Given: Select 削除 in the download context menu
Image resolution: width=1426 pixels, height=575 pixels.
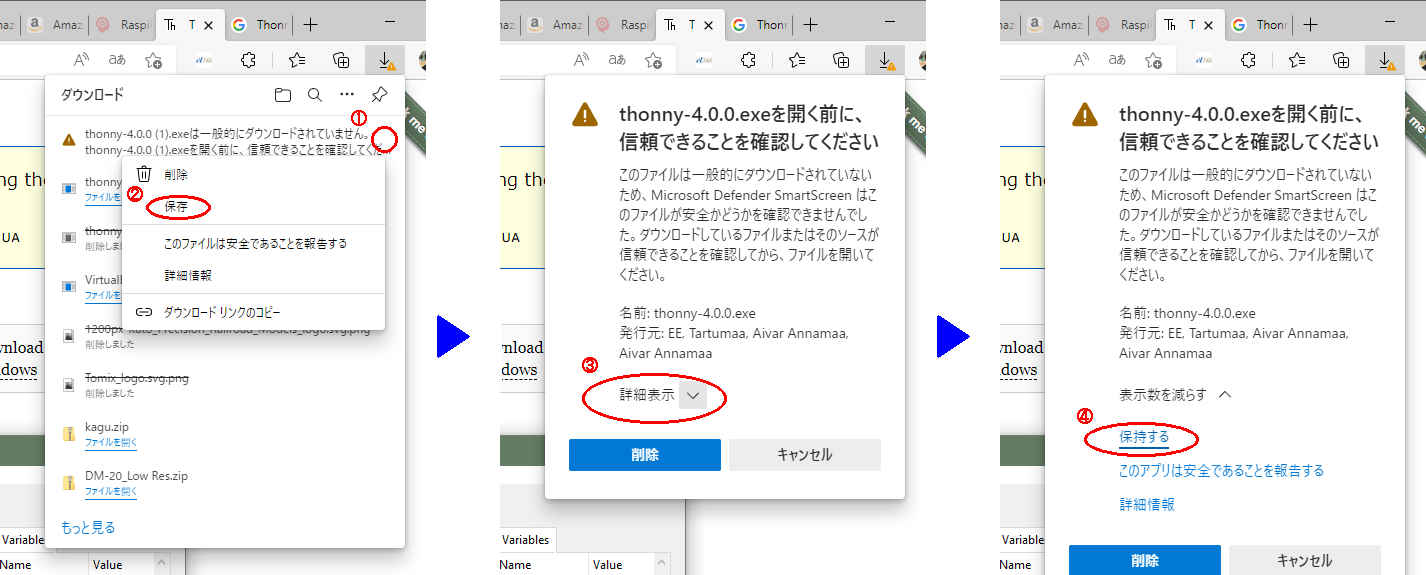Looking at the screenshot, I should 254,174.
